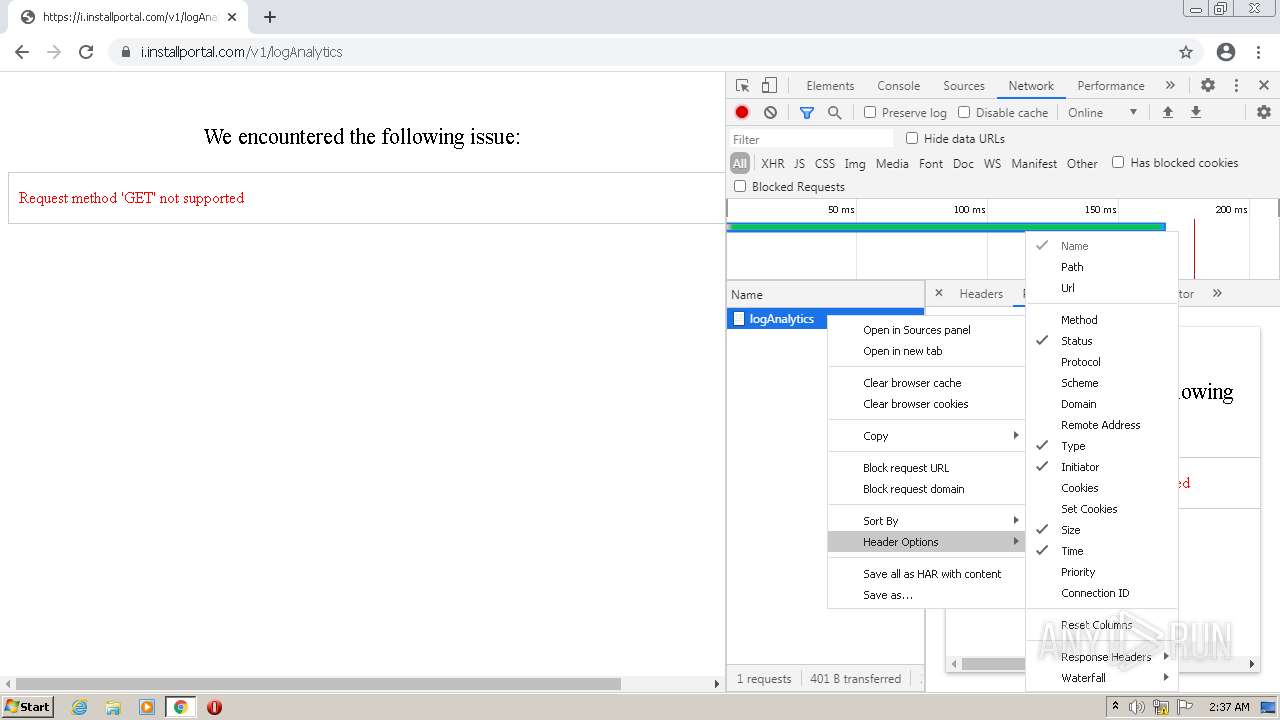Stop recording network log red button
Screen dimensions: 1280x720
[x=742, y=113]
